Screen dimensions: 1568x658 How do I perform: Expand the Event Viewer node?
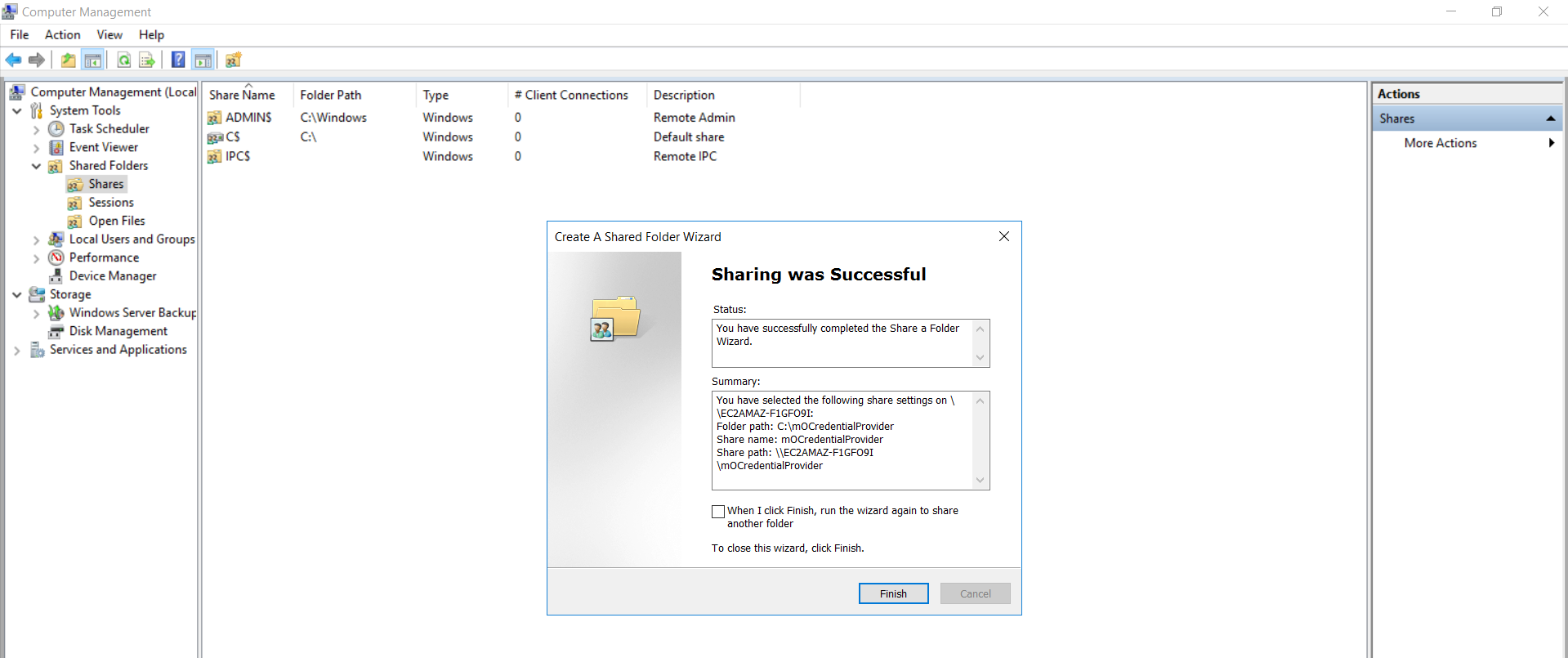(x=36, y=148)
